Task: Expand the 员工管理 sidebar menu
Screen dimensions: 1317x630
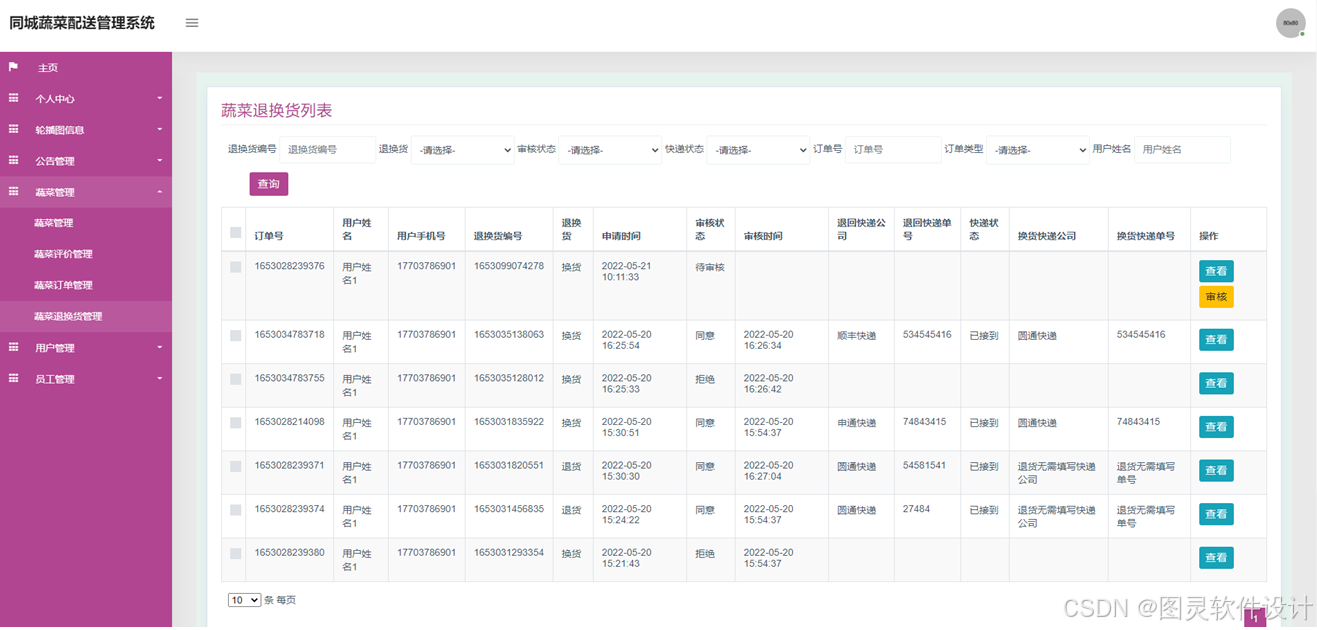Action: [86, 378]
